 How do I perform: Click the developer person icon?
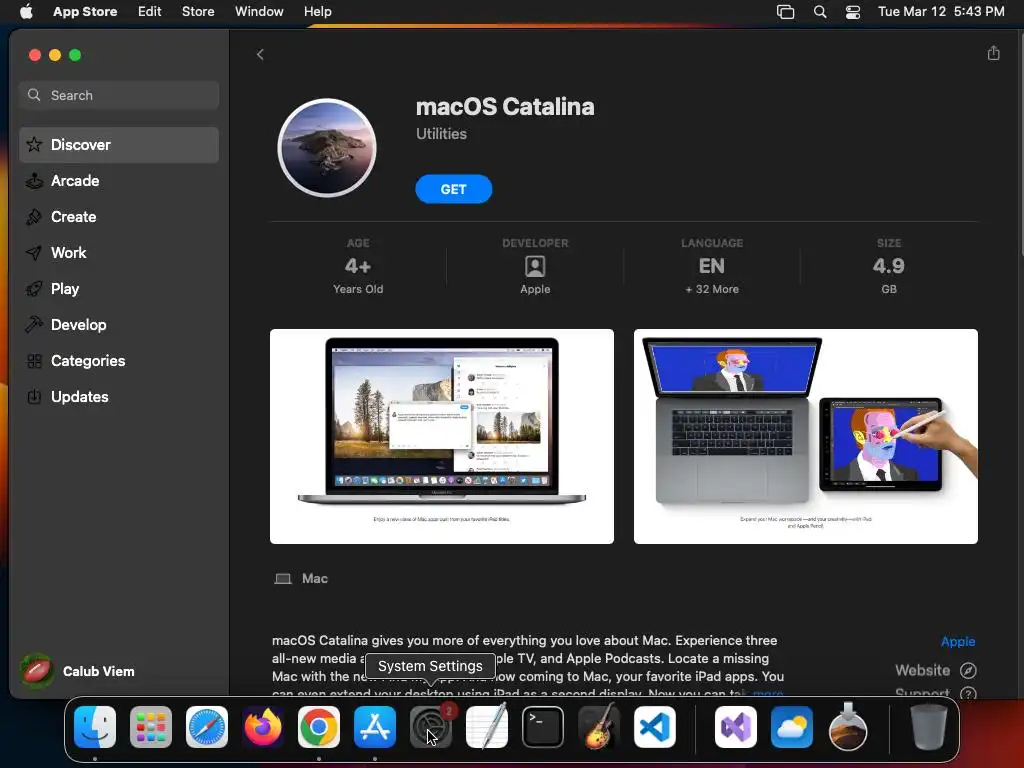coord(535,266)
